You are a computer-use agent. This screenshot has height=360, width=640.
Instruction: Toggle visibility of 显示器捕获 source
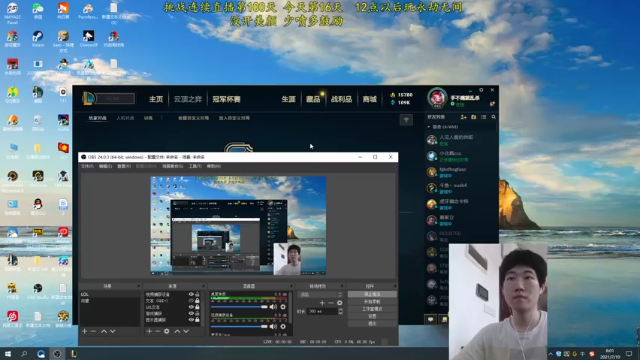click(x=191, y=320)
